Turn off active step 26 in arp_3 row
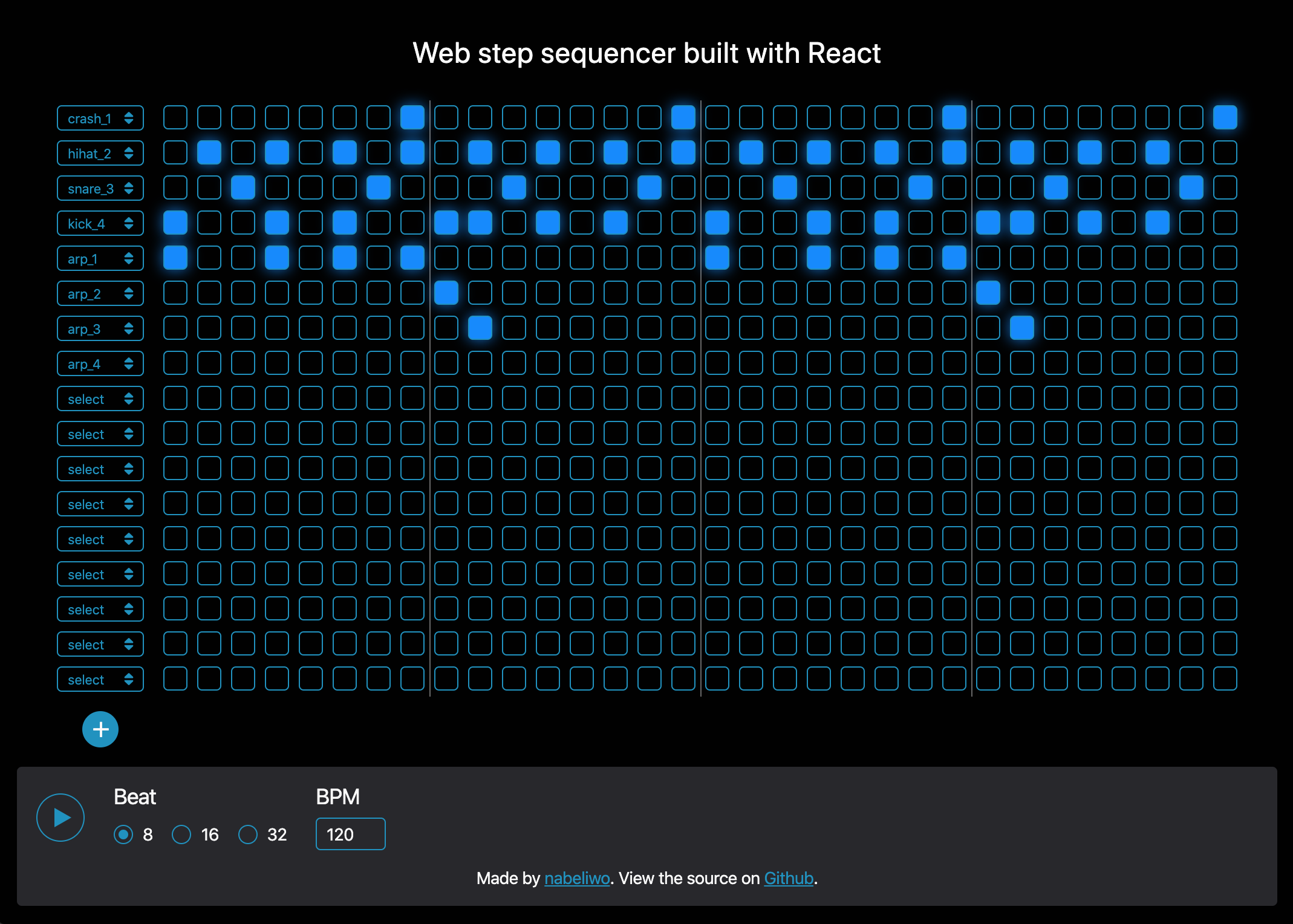The width and height of the screenshot is (1293, 924). pos(1022,328)
